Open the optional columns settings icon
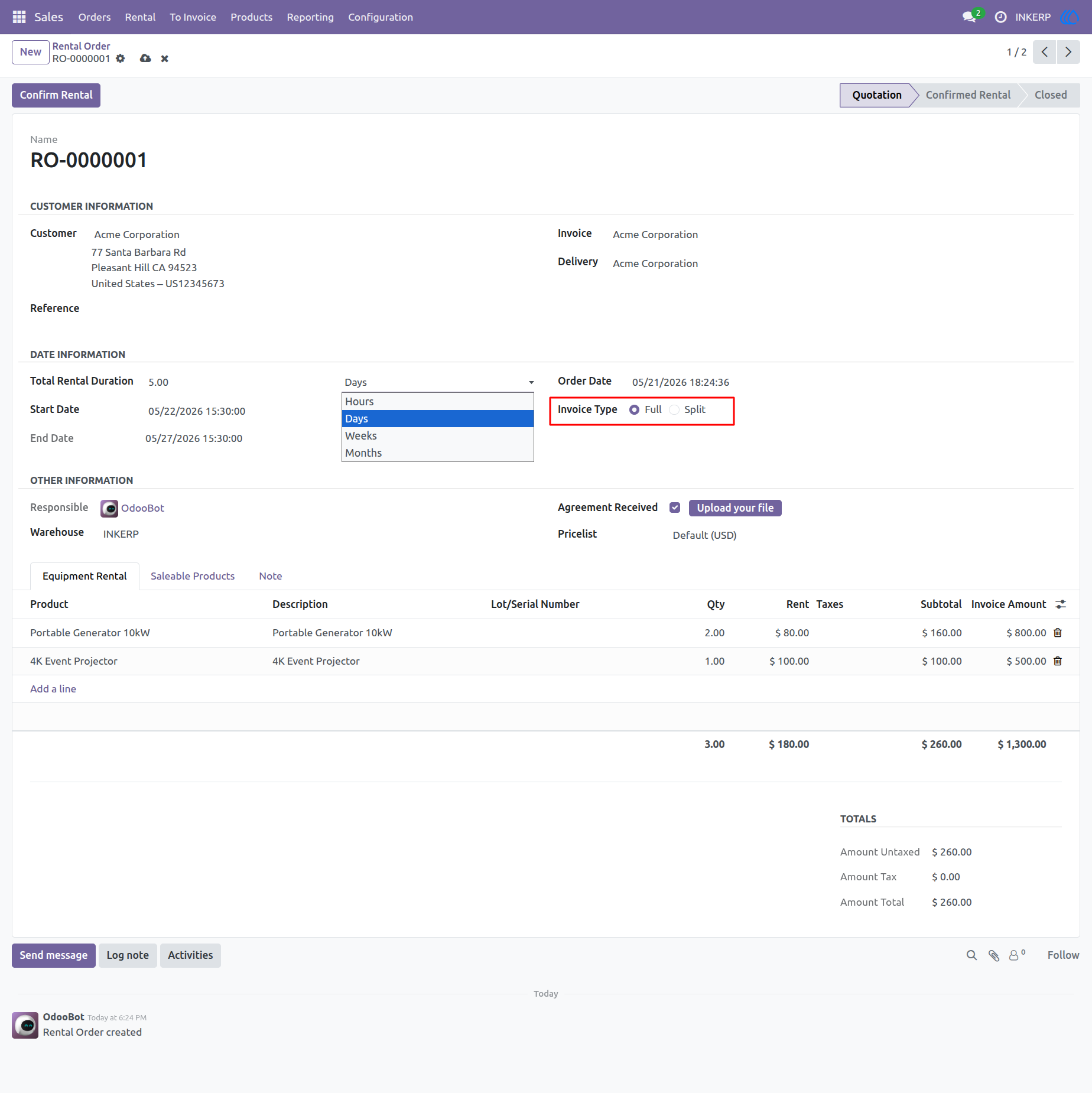 [1061, 604]
